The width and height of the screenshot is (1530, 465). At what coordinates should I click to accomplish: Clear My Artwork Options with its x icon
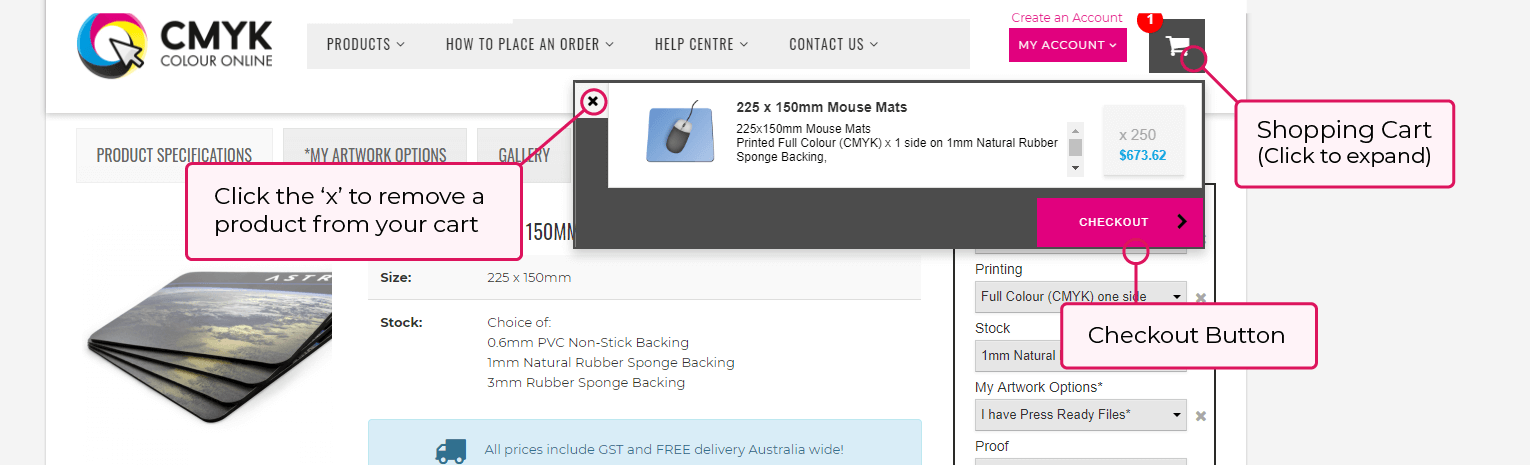(1201, 415)
